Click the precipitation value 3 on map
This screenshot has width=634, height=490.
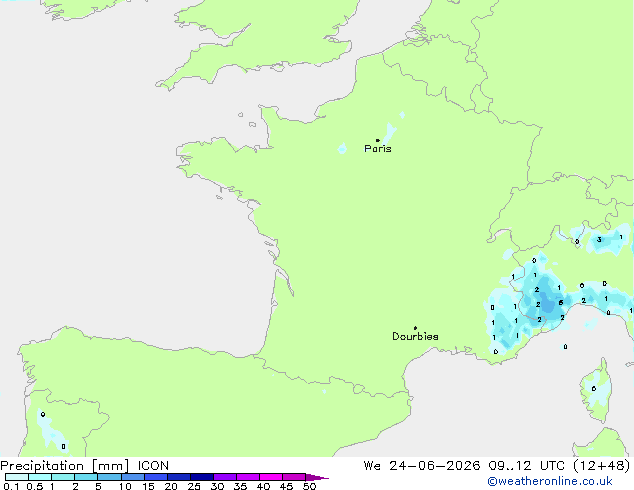pos(599,240)
